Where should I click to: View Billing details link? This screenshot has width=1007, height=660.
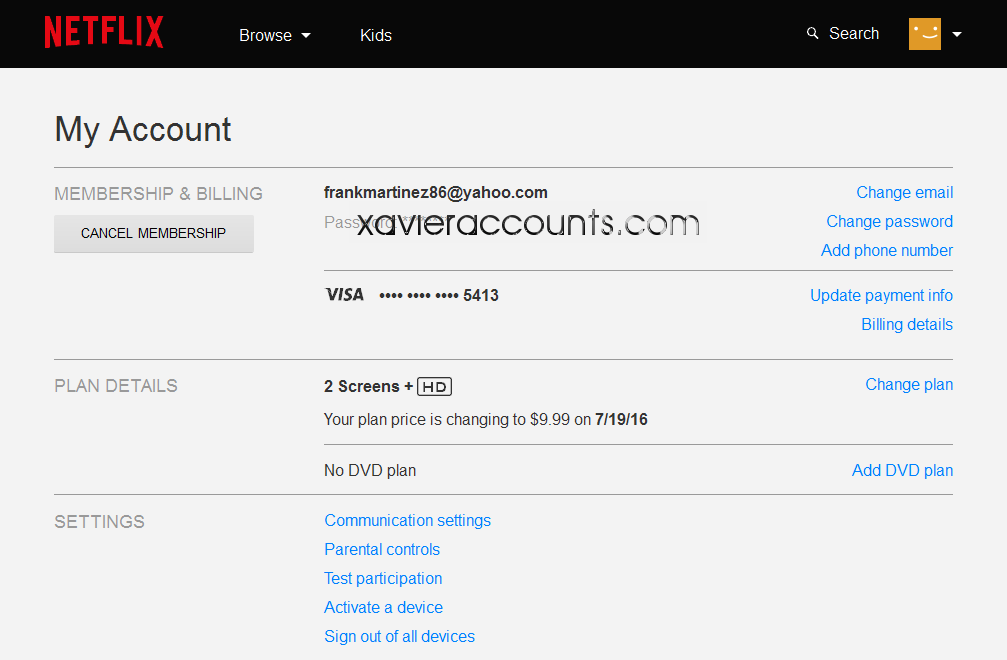coord(907,324)
